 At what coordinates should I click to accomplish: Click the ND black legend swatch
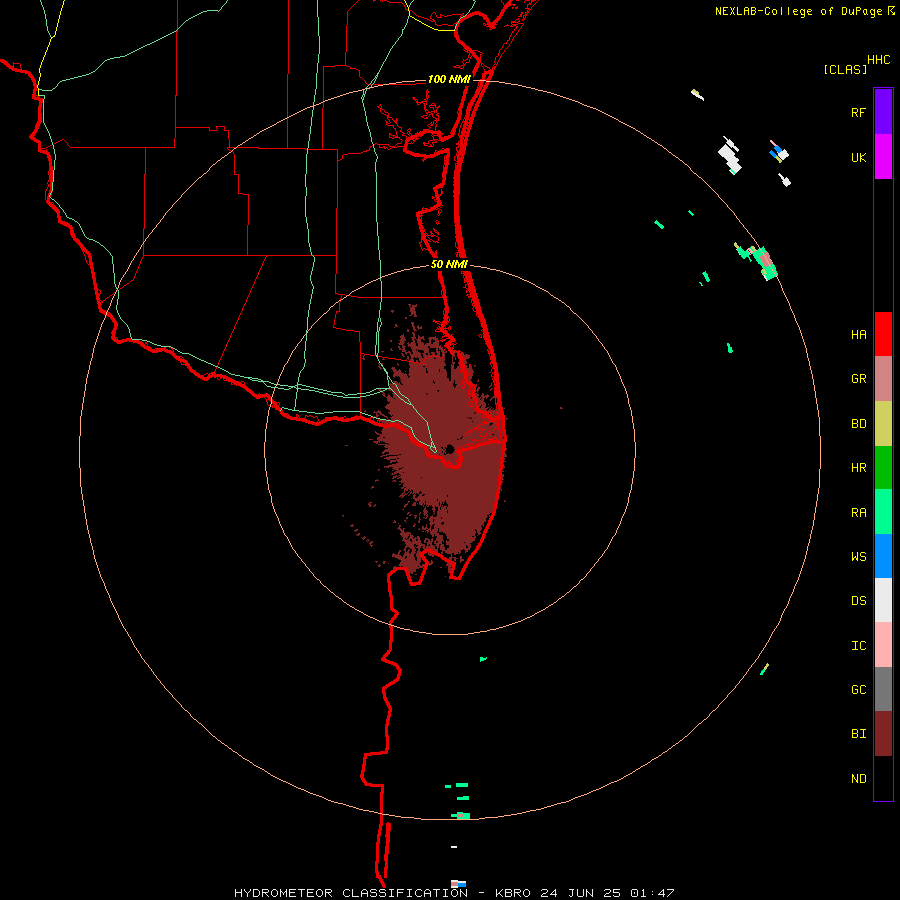(x=883, y=778)
